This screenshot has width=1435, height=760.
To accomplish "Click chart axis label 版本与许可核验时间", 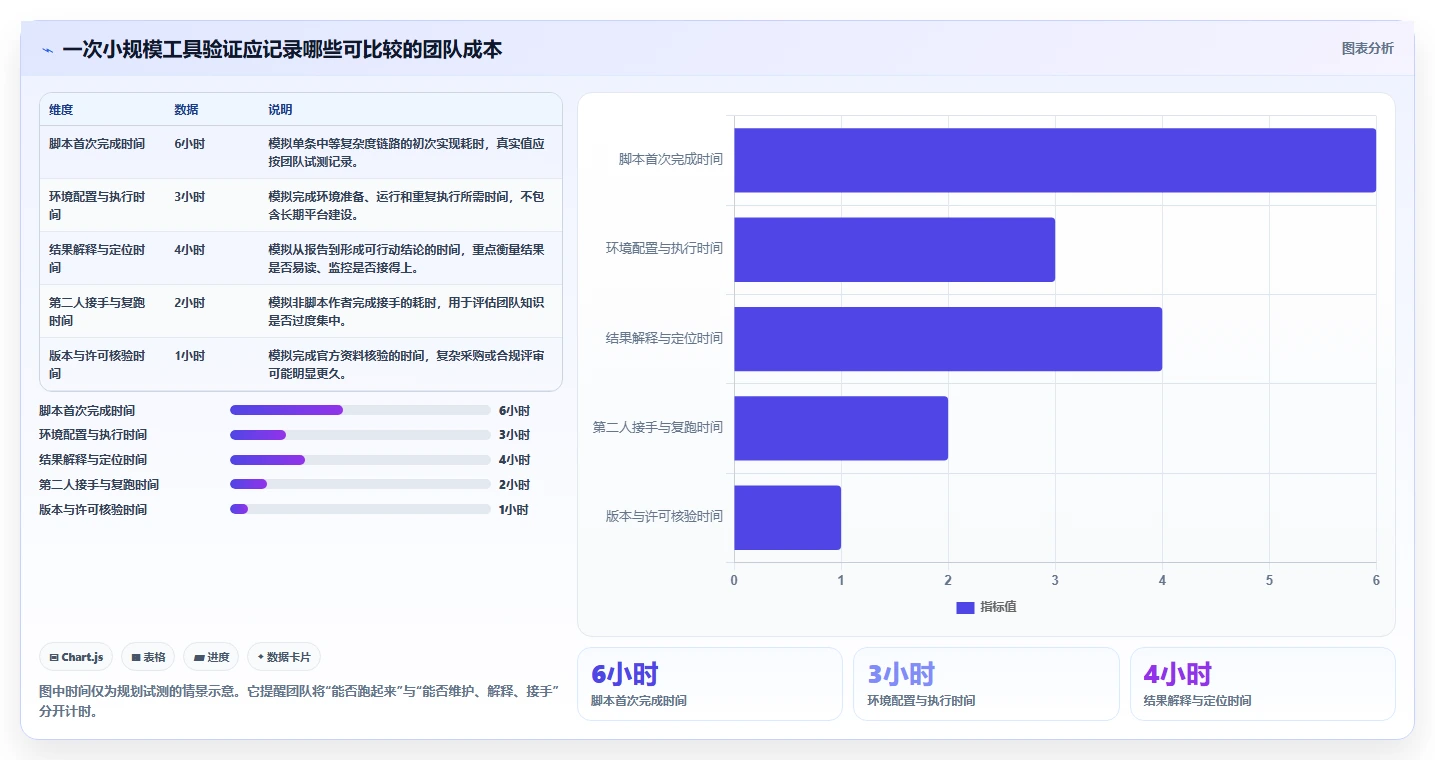I will tap(664, 517).
